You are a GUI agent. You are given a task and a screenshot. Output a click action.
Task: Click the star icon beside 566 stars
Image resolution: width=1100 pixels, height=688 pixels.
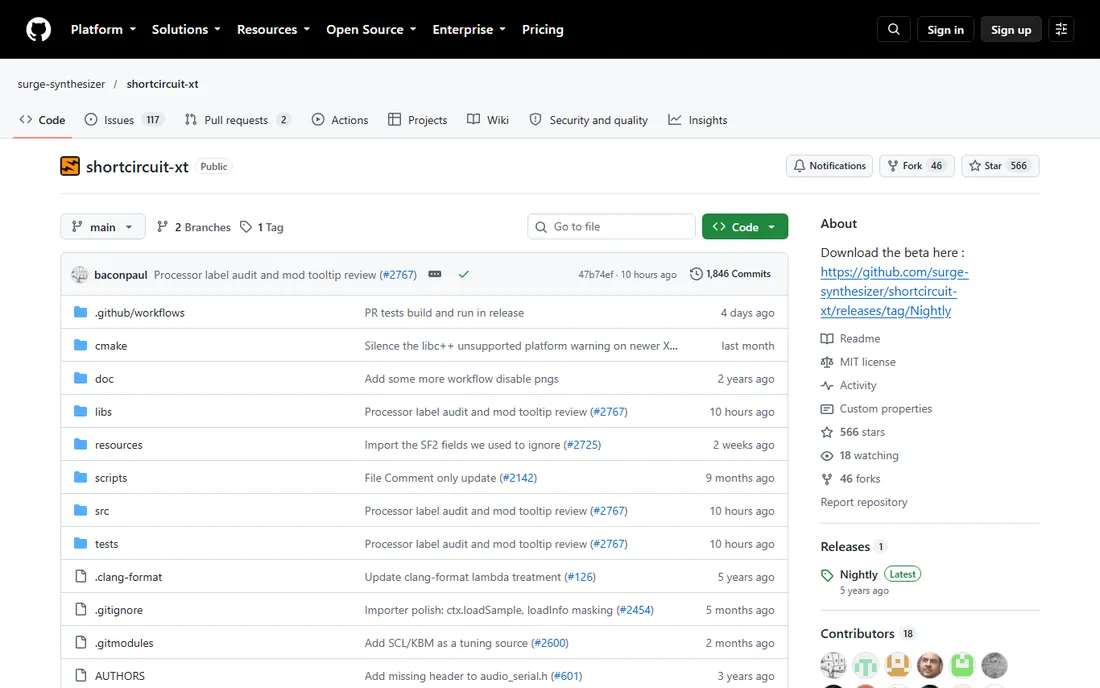point(827,432)
